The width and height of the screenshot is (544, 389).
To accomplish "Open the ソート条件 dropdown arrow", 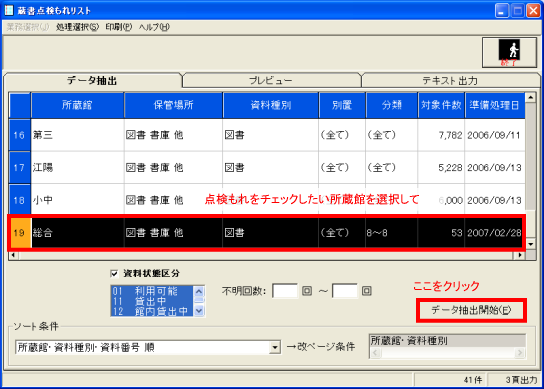I will [x=275, y=347].
